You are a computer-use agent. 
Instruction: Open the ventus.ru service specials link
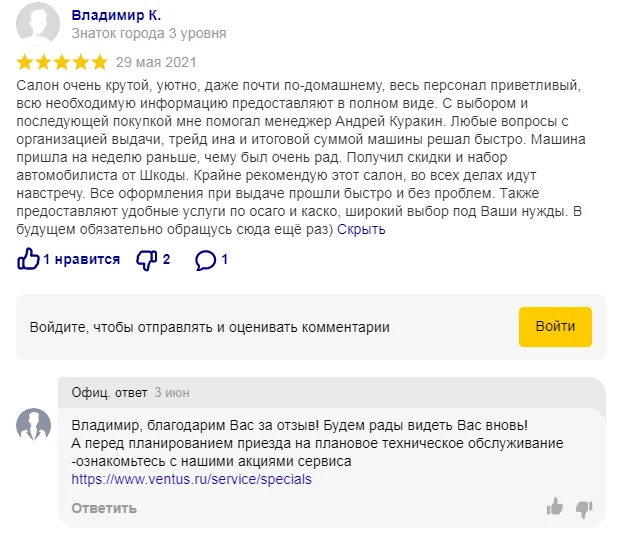191,479
